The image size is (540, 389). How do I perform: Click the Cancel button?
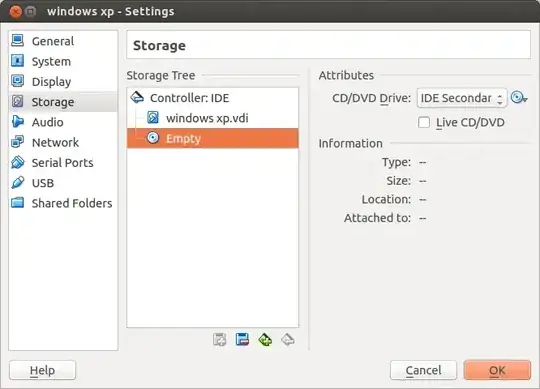coord(423,370)
